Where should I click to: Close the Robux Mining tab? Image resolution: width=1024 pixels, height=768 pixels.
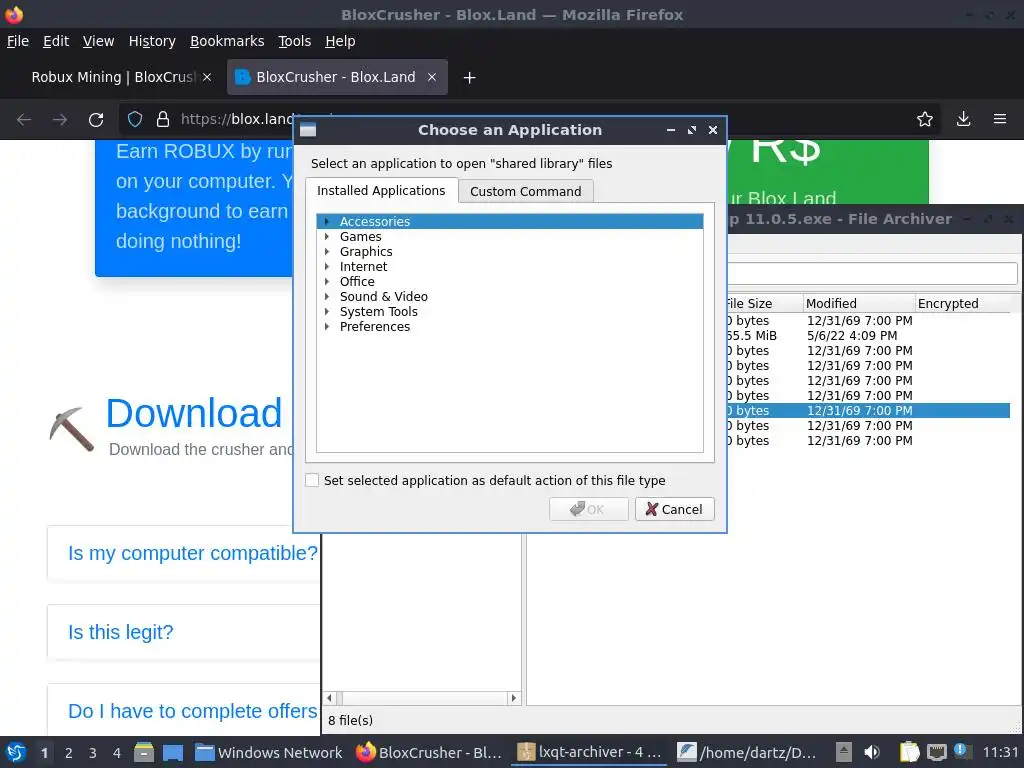pos(207,77)
